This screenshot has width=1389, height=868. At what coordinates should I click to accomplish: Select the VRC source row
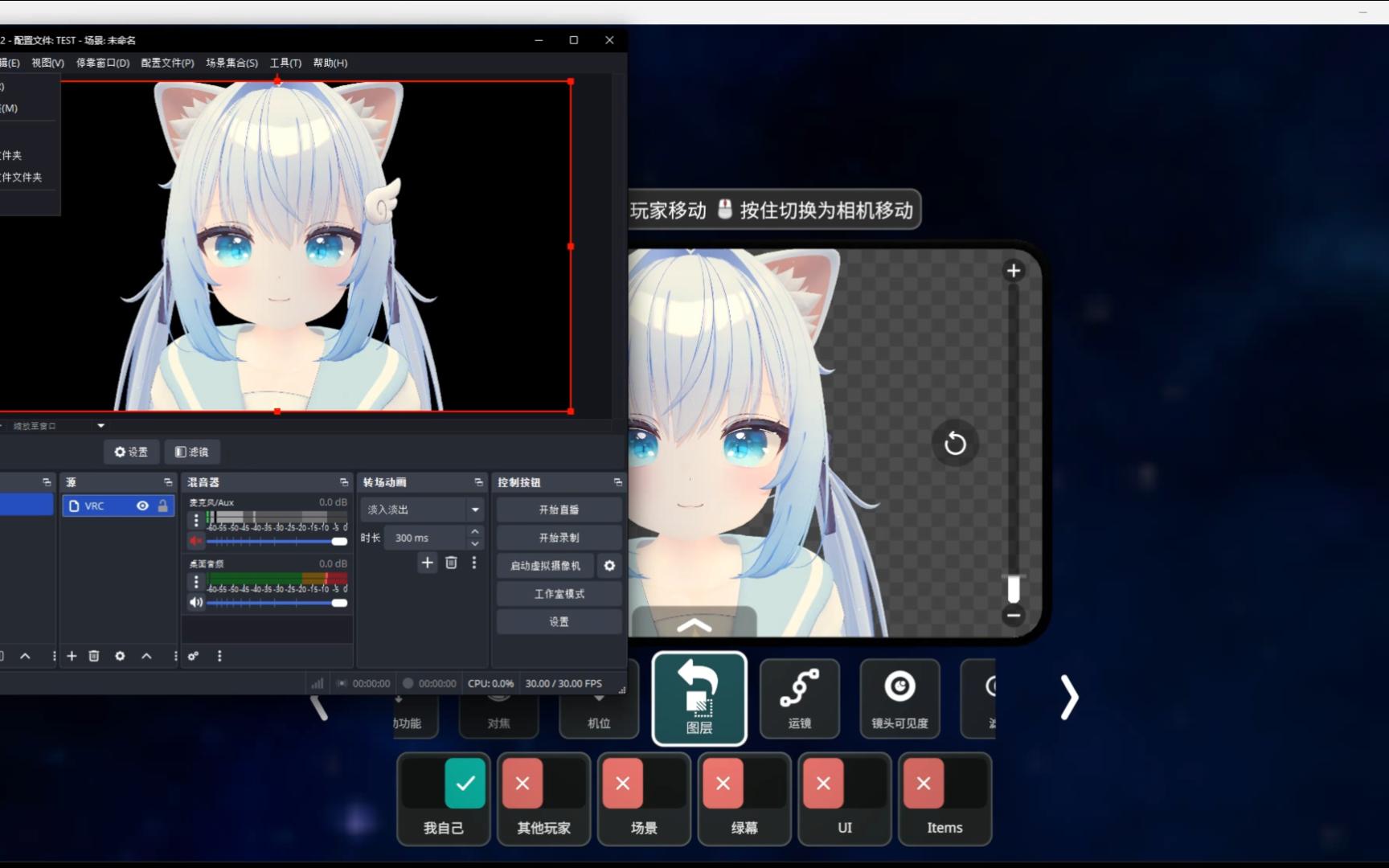click(x=118, y=506)
